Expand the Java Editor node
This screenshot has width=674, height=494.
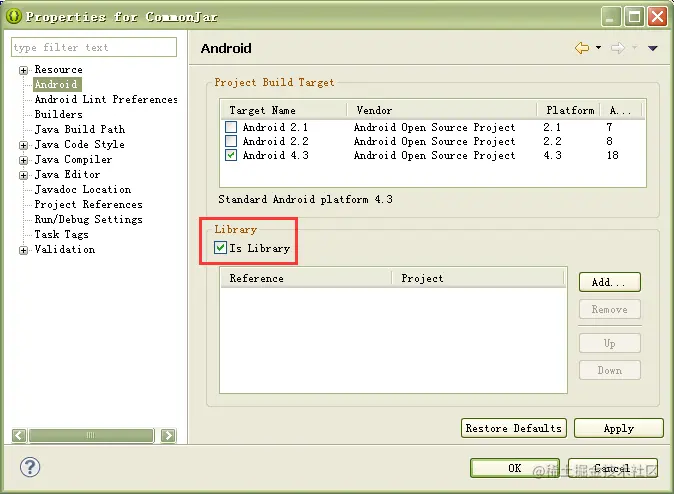(24, 175)
